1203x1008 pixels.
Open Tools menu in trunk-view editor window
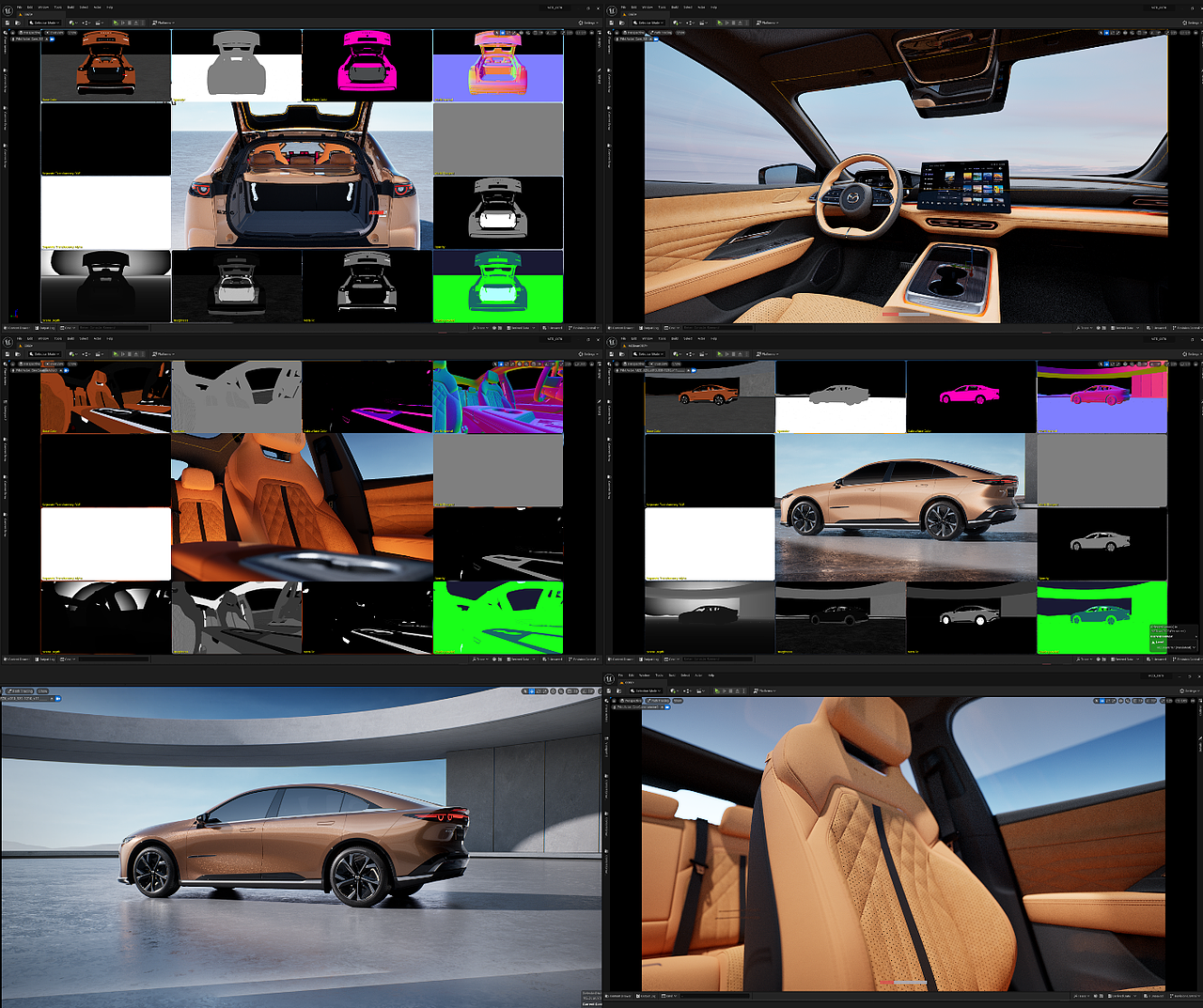[x=57, y=8]
